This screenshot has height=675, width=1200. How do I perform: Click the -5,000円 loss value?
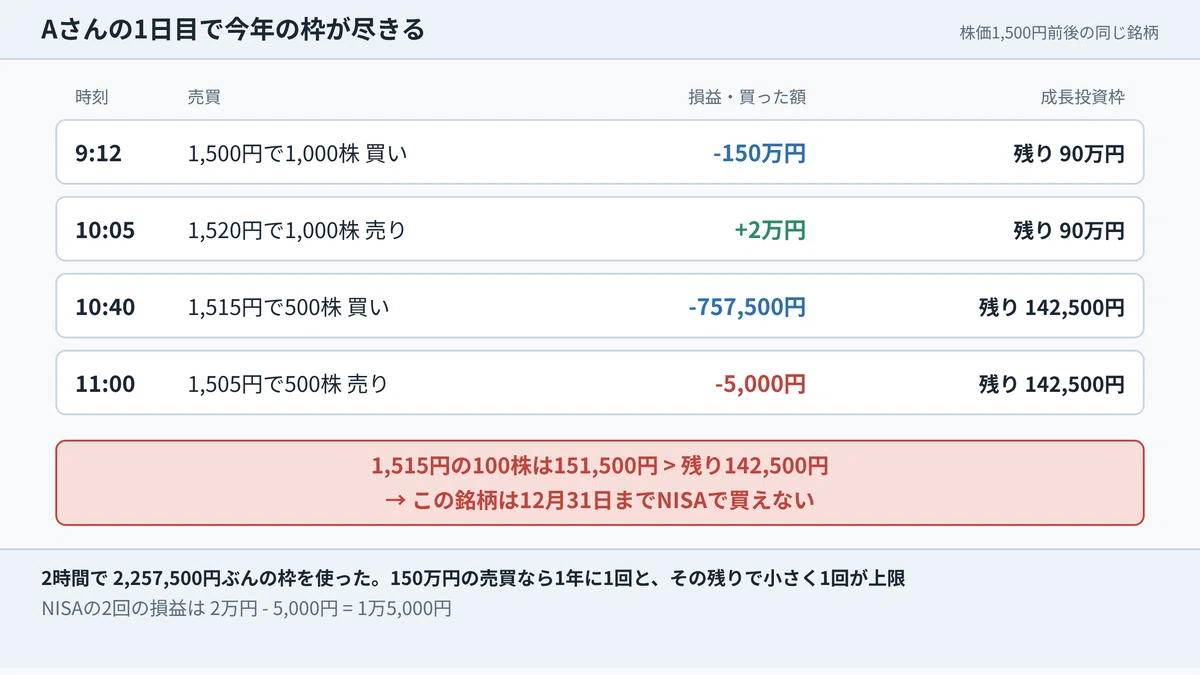point(760,384)
